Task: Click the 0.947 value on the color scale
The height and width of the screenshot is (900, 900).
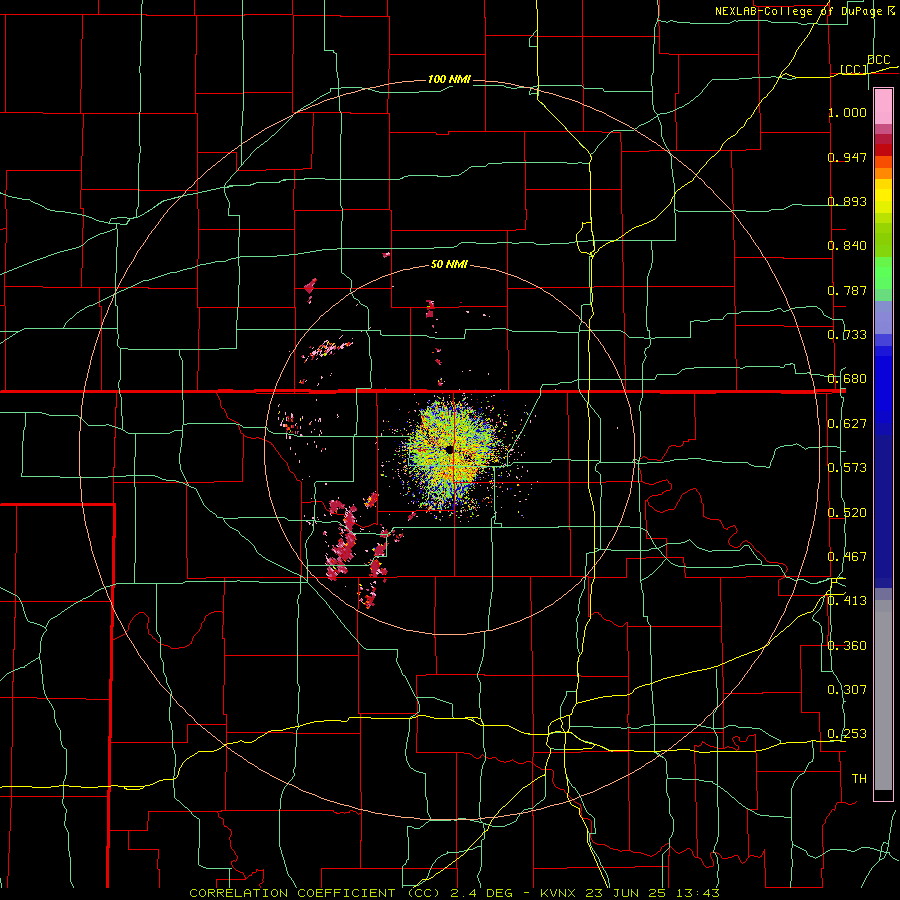Action: tap(847, 157)
